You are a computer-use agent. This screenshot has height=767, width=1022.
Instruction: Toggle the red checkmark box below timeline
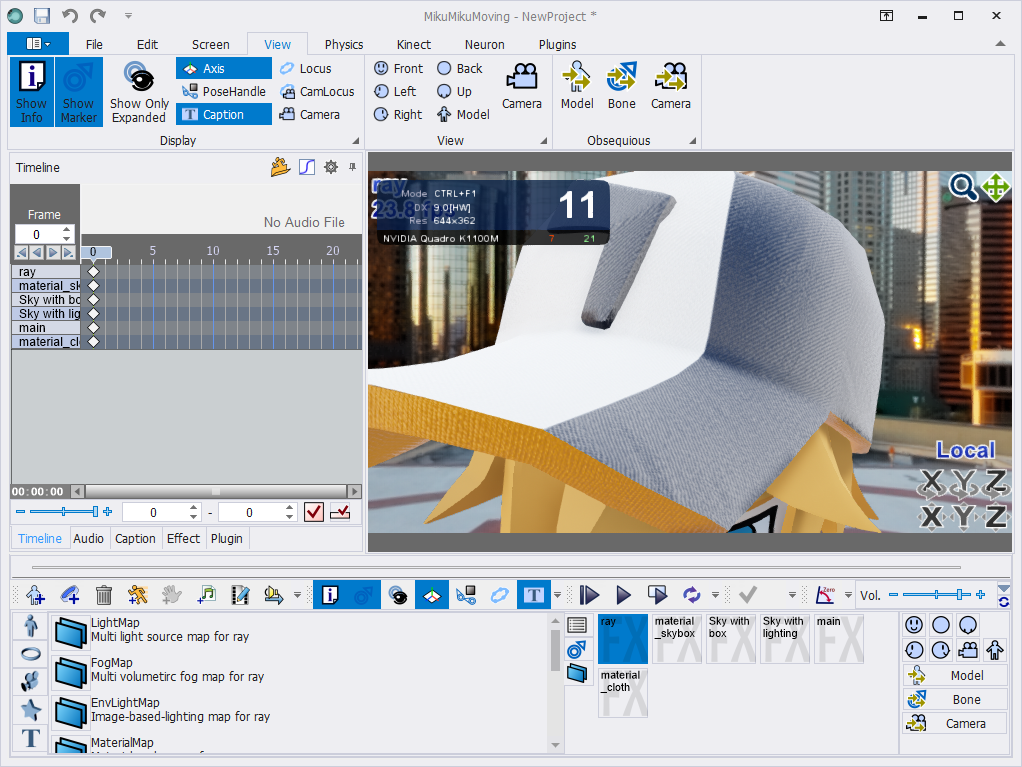314,512
